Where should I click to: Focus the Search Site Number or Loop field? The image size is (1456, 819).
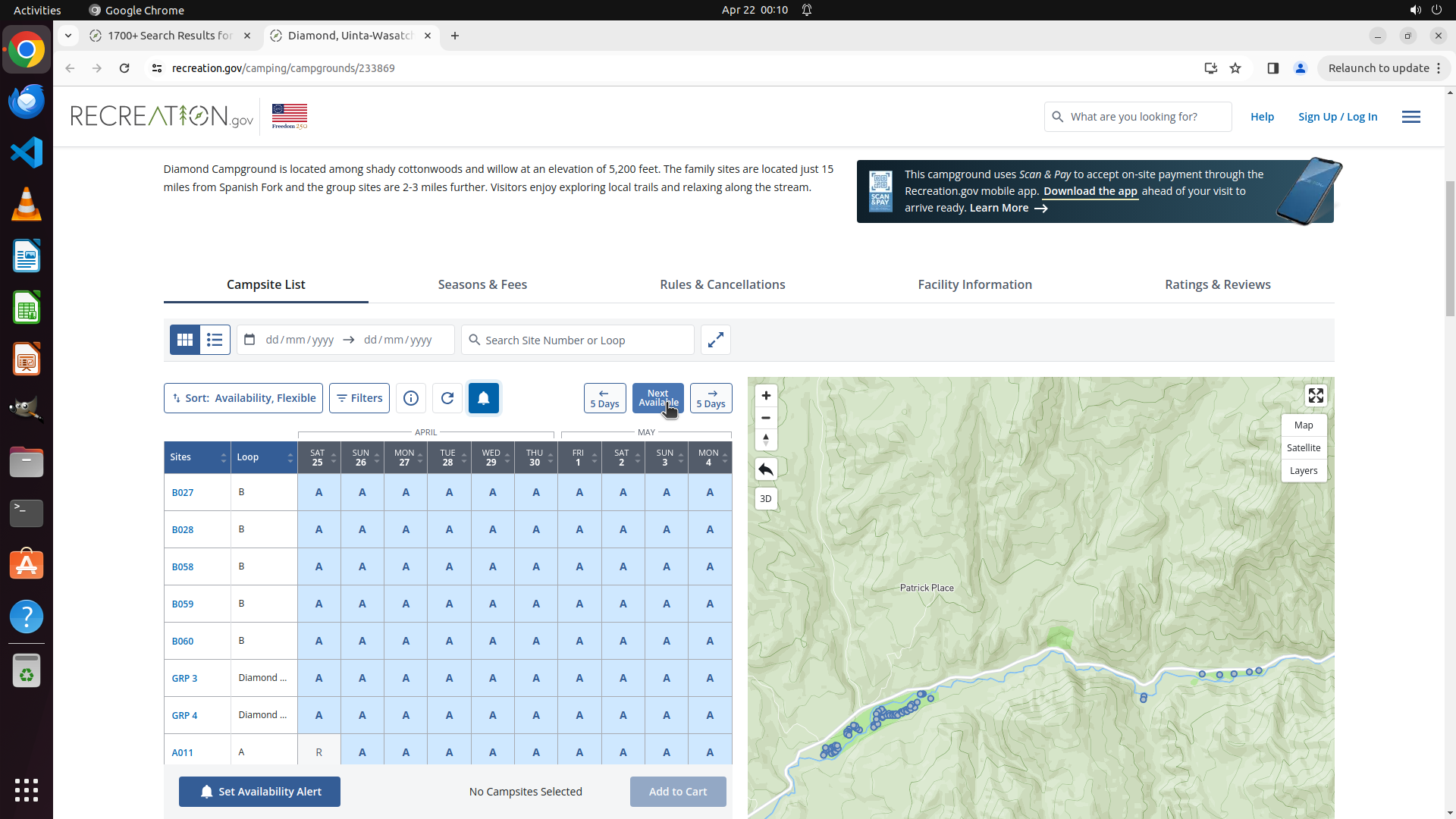click(584, 340)
